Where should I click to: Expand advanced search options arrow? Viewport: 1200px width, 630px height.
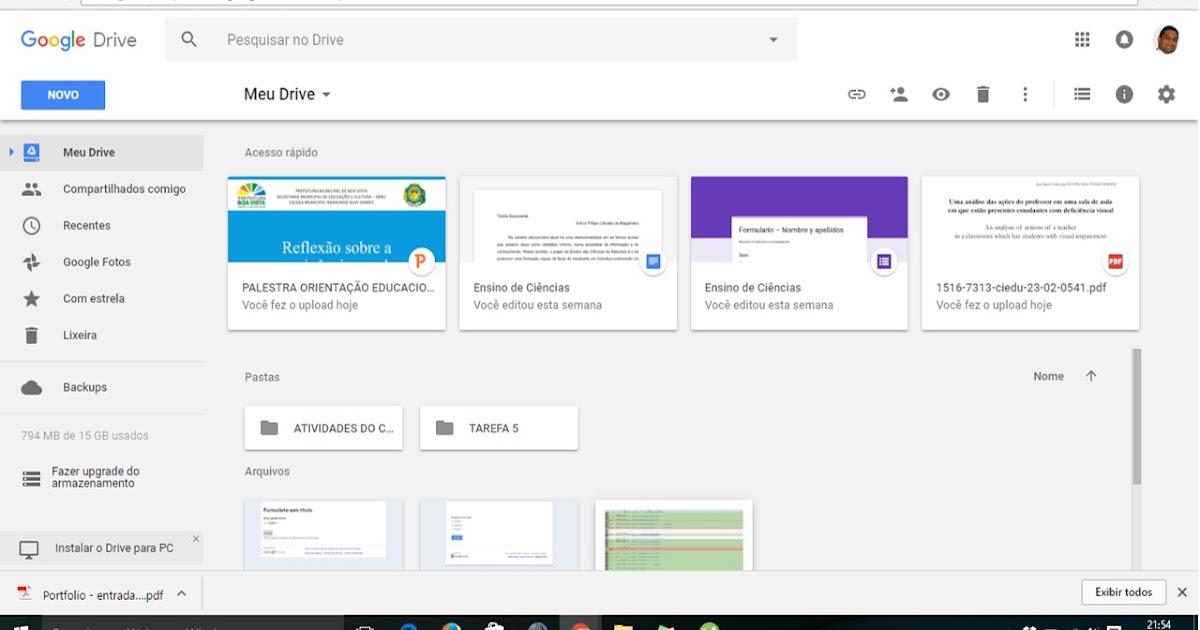click(x=773, y=39)
